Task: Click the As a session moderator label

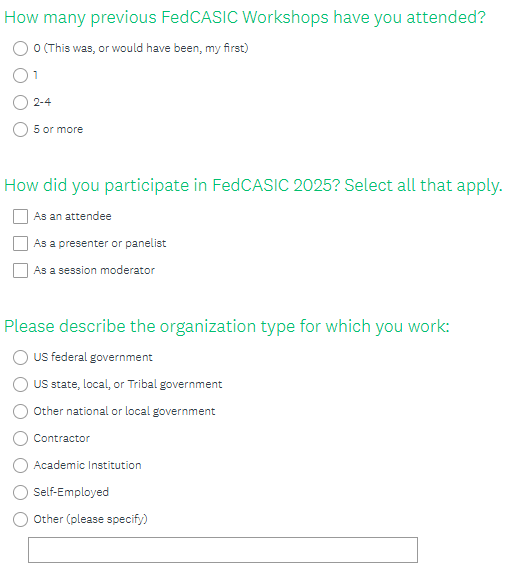Action: click(94, 270)
